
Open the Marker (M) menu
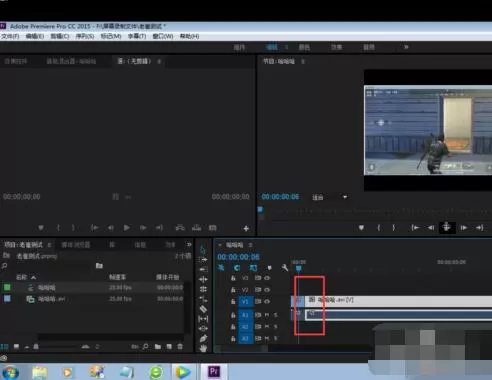click(x=111, y=36)
